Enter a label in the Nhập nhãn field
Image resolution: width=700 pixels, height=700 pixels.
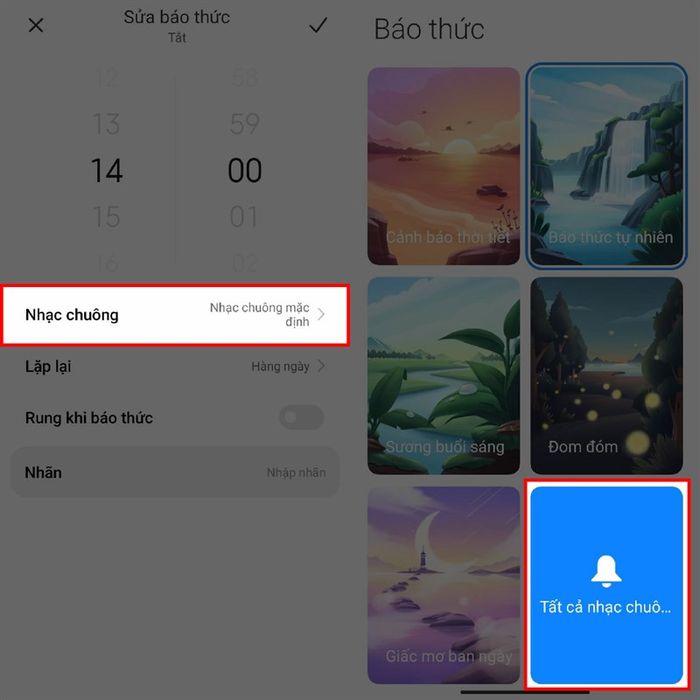[296, 472]
